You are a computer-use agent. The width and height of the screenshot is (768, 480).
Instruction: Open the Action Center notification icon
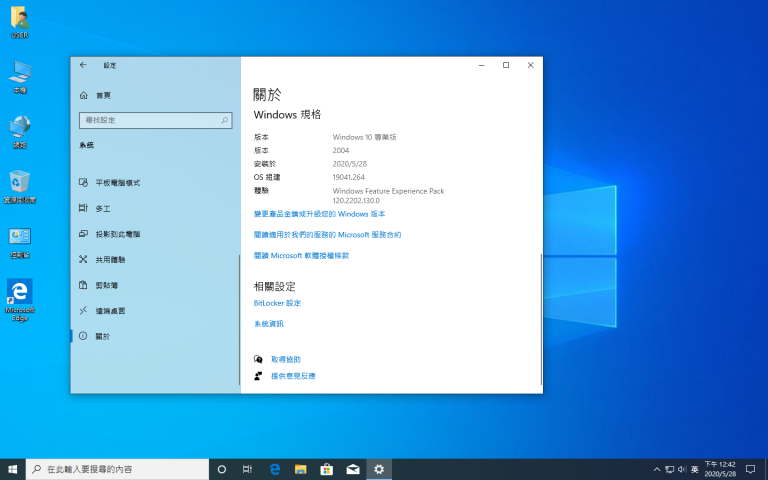750,469
